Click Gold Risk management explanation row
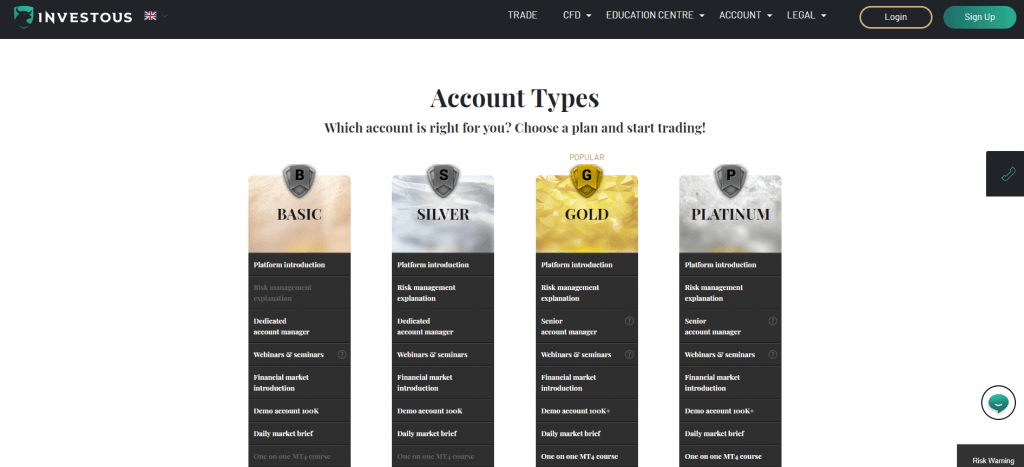 click(x=586, y=293)
